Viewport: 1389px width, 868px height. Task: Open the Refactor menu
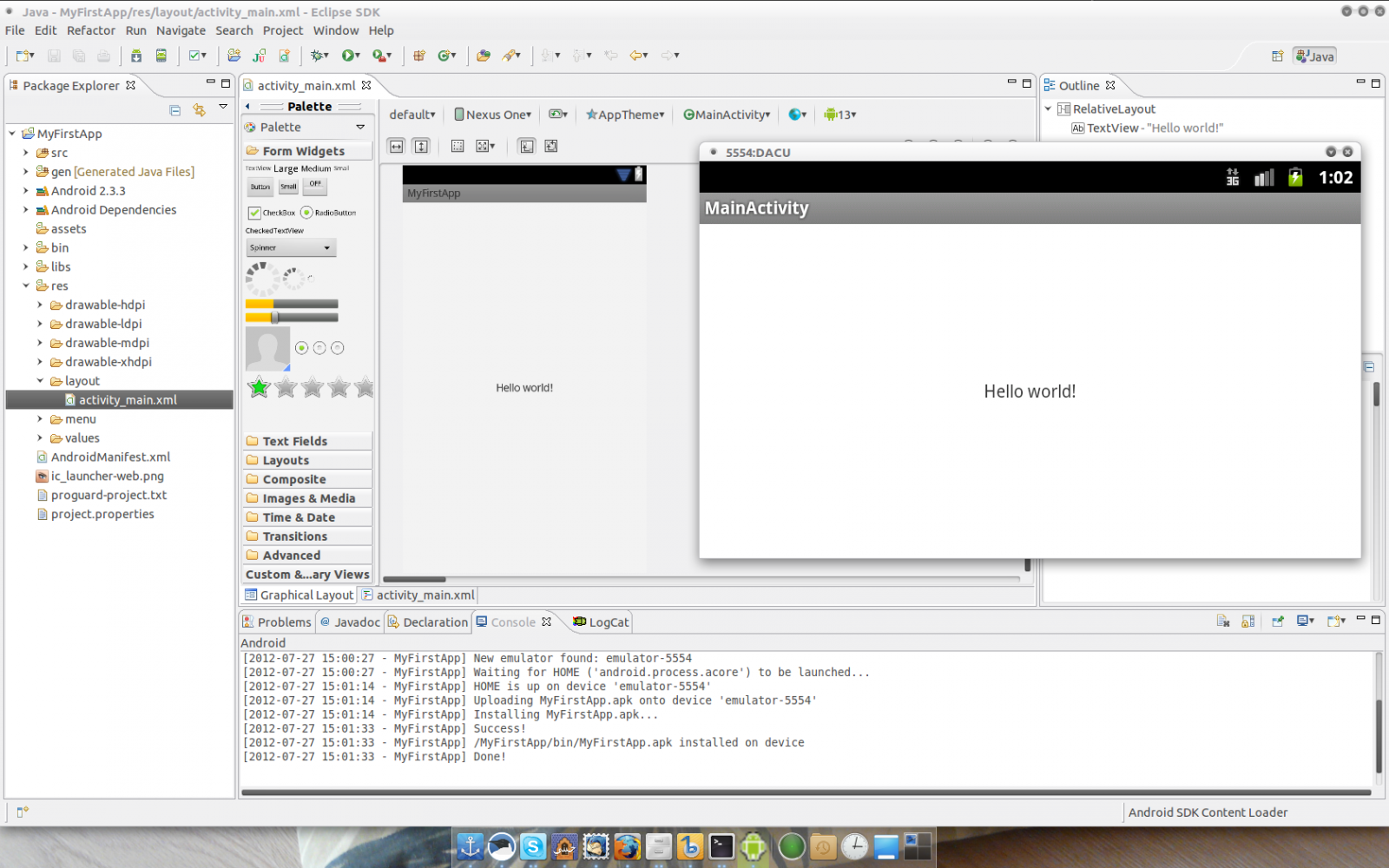point(90,30)
